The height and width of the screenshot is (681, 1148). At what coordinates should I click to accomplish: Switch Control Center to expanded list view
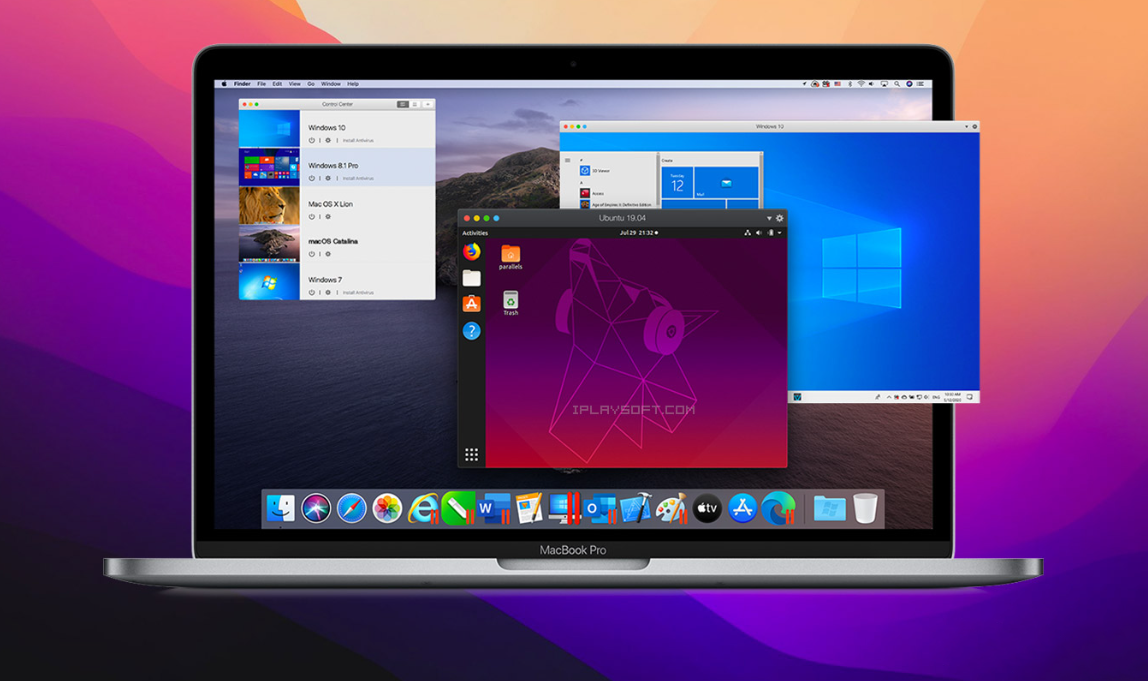pyautogui.click(x=403, y=105)
